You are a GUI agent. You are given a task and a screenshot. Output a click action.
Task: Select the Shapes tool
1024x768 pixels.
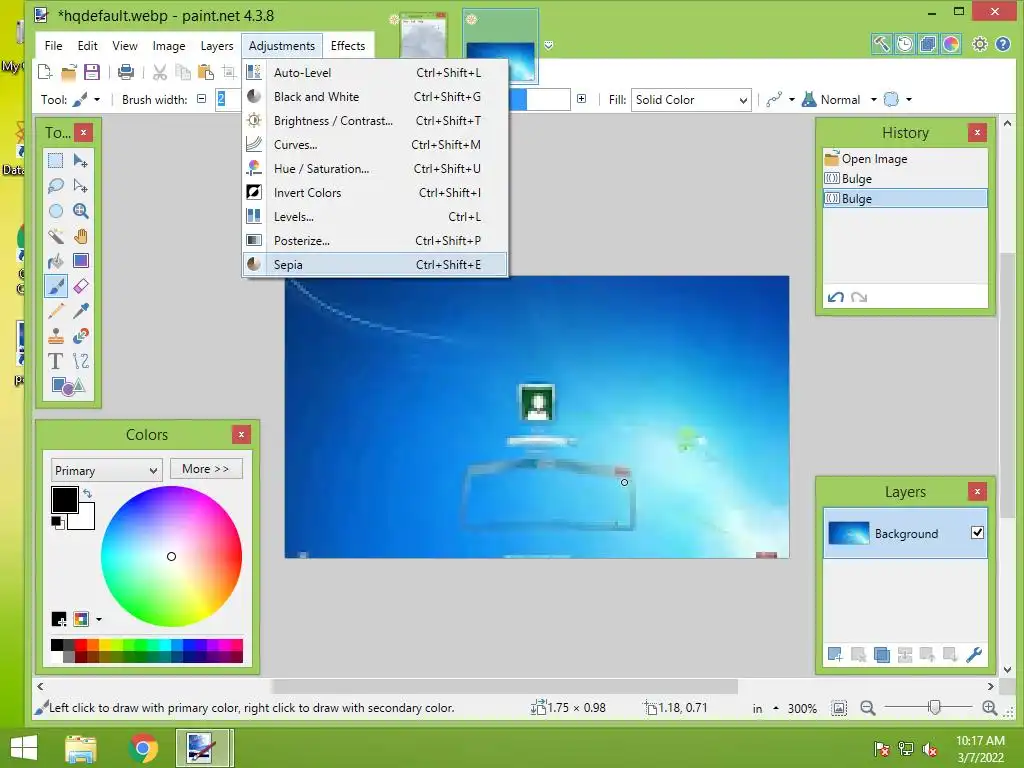pos(68,386)
